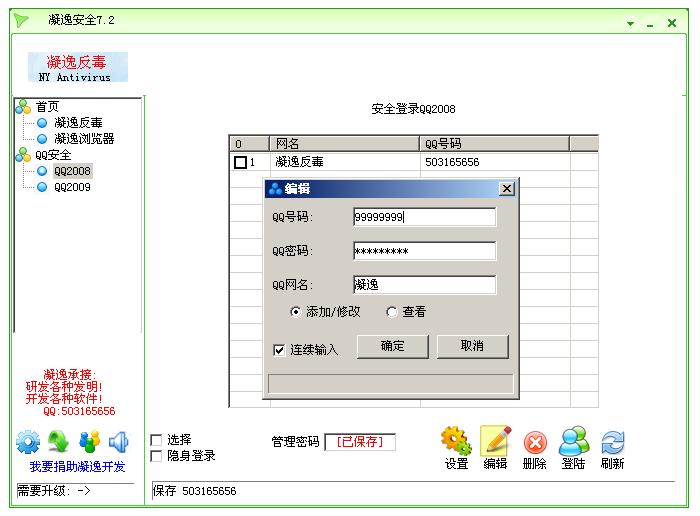This screenshot has width=700, height=516.
Task: Click the 设置 gears icon
Action: [456, 440]
